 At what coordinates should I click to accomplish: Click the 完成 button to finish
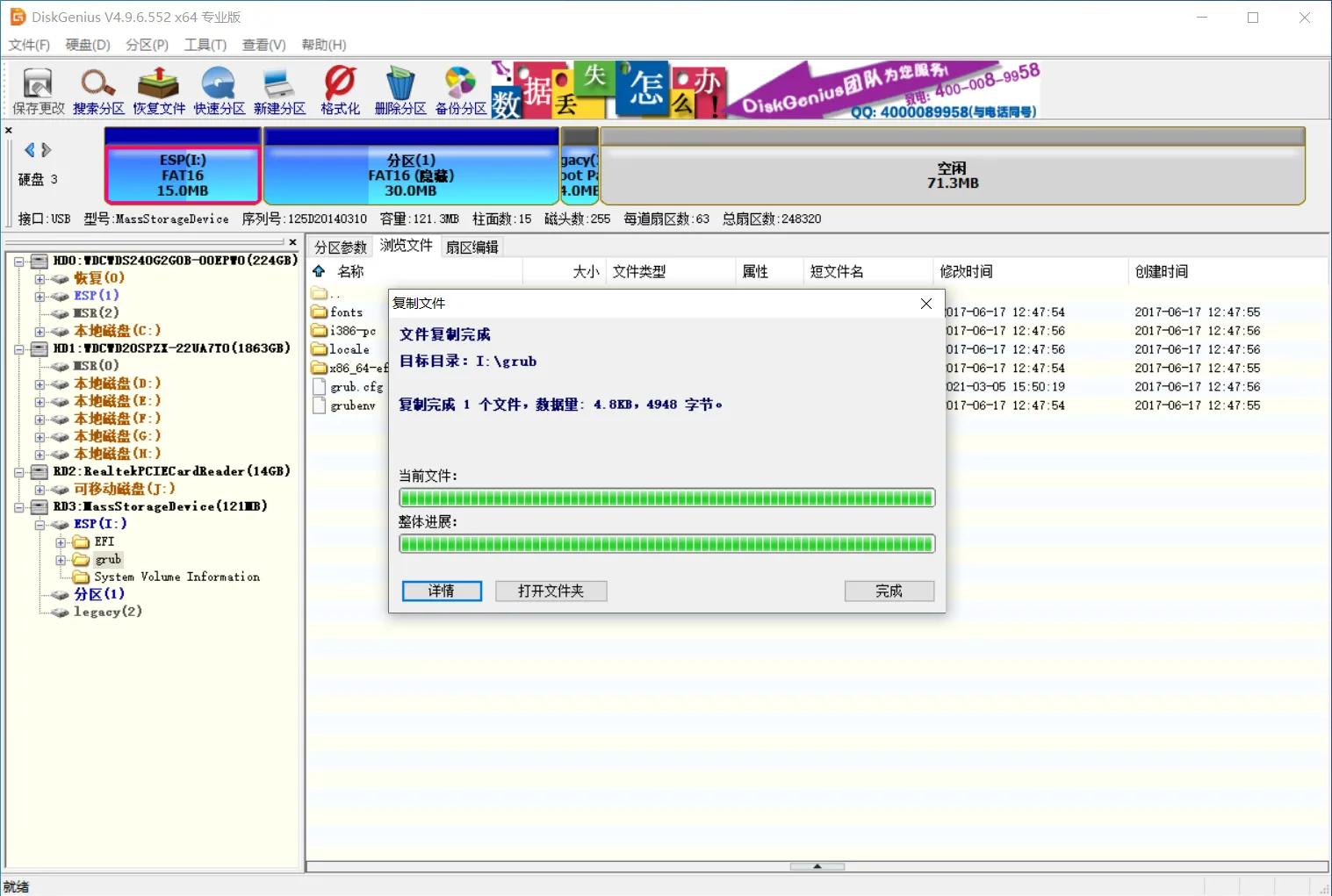pos(889,591)
